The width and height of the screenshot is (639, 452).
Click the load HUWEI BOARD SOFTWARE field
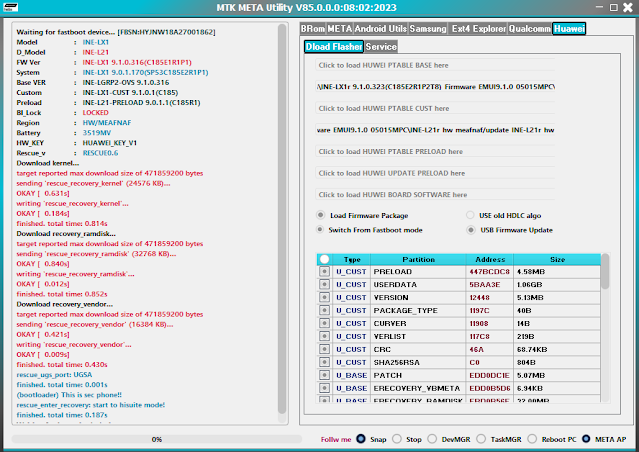click(435, 195)
